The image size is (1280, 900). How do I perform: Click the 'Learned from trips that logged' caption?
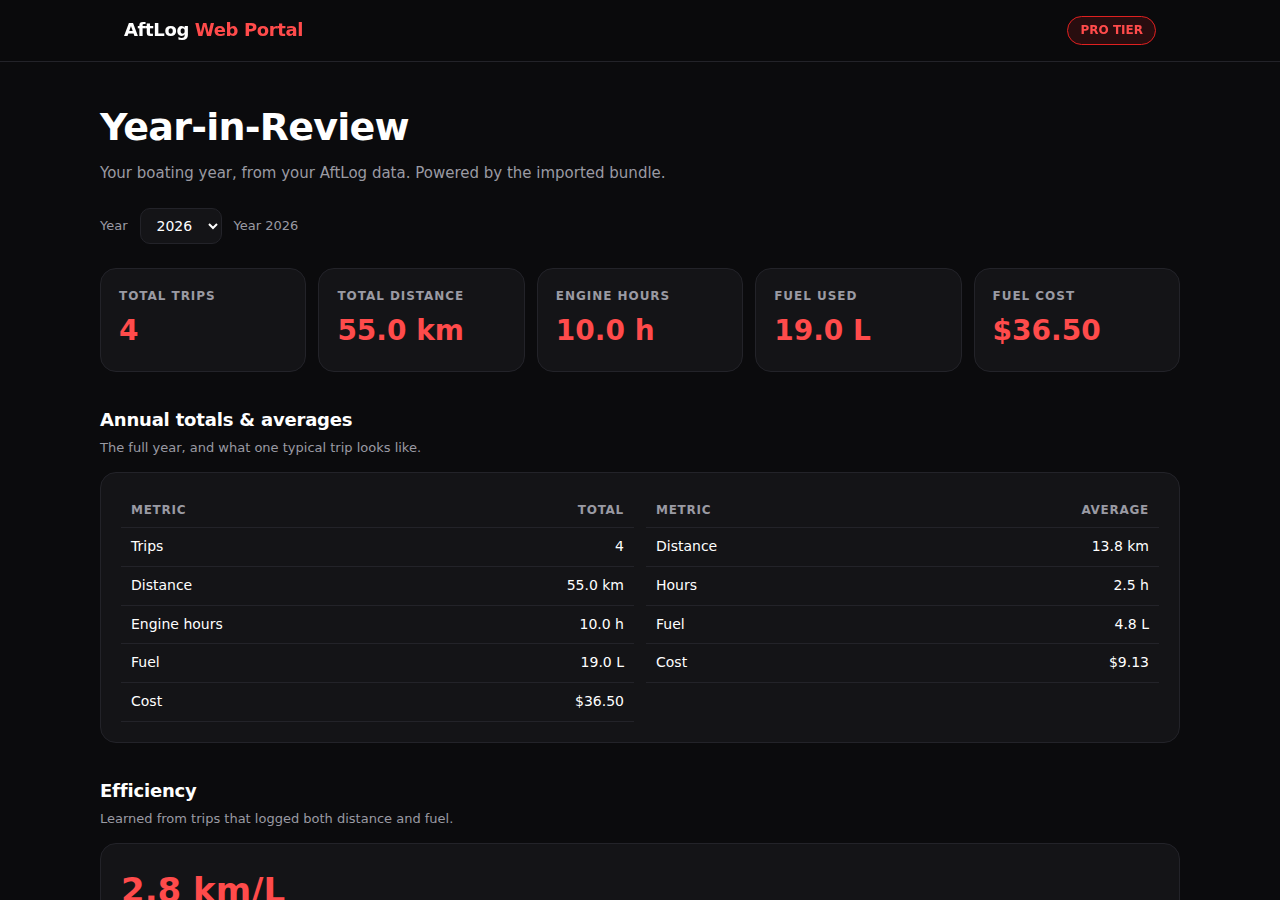coord(276,819)
